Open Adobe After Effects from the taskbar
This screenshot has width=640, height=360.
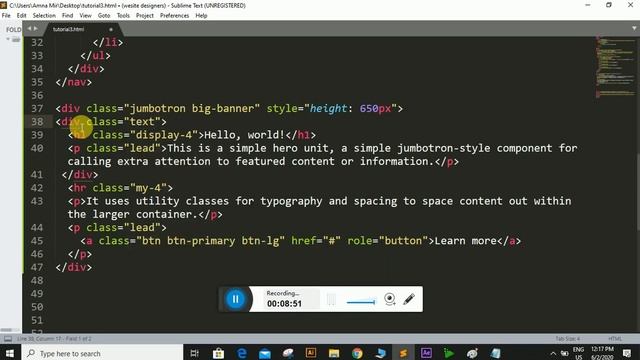(x=426, y=353)
